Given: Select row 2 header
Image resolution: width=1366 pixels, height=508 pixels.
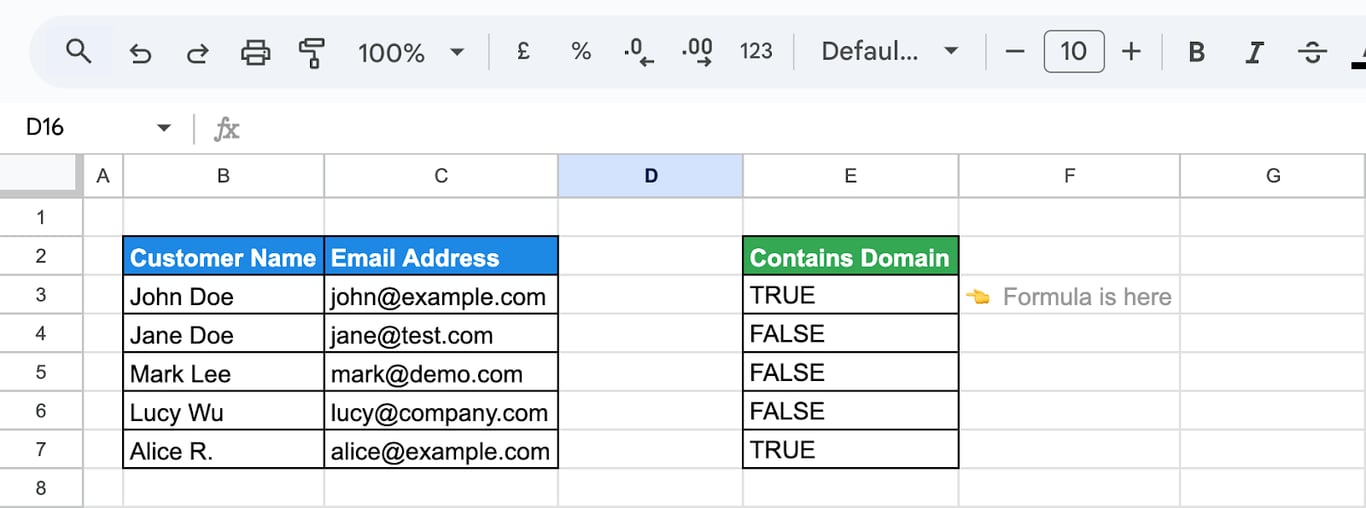Looking at the screenshot, I should click(41, 256).
